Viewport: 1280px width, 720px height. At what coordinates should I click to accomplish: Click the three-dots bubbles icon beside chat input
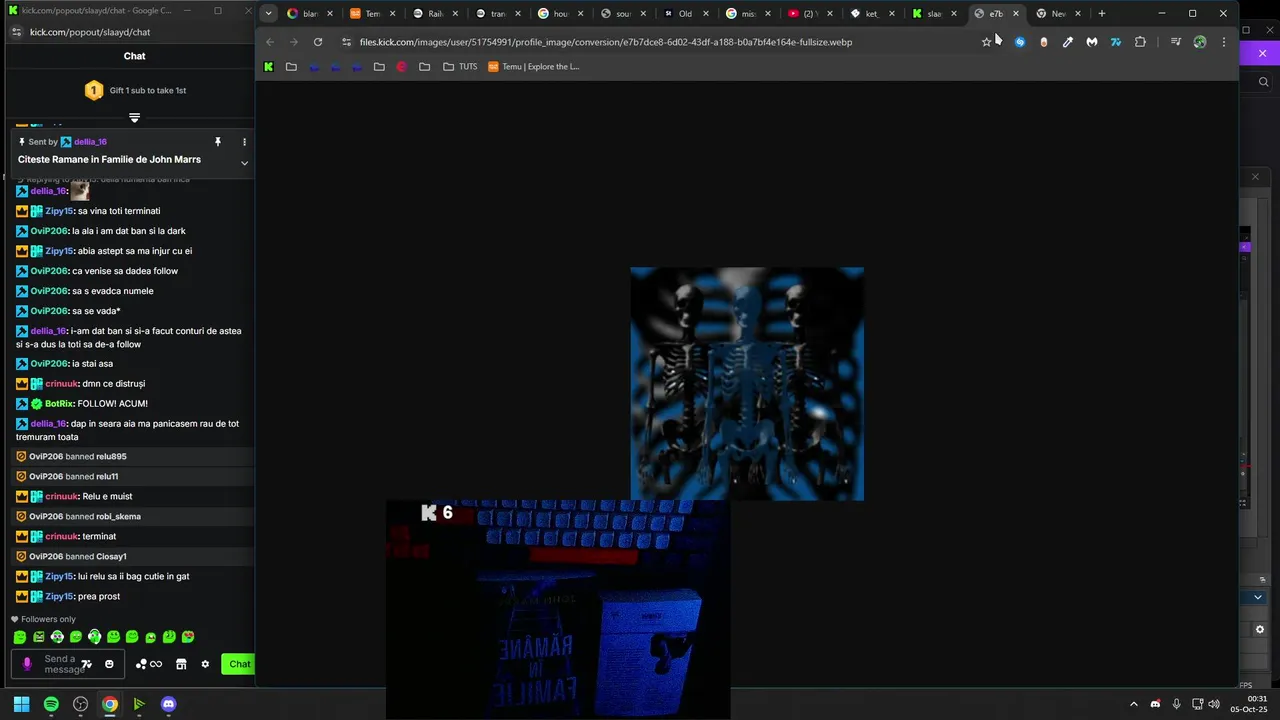(141, 664)
